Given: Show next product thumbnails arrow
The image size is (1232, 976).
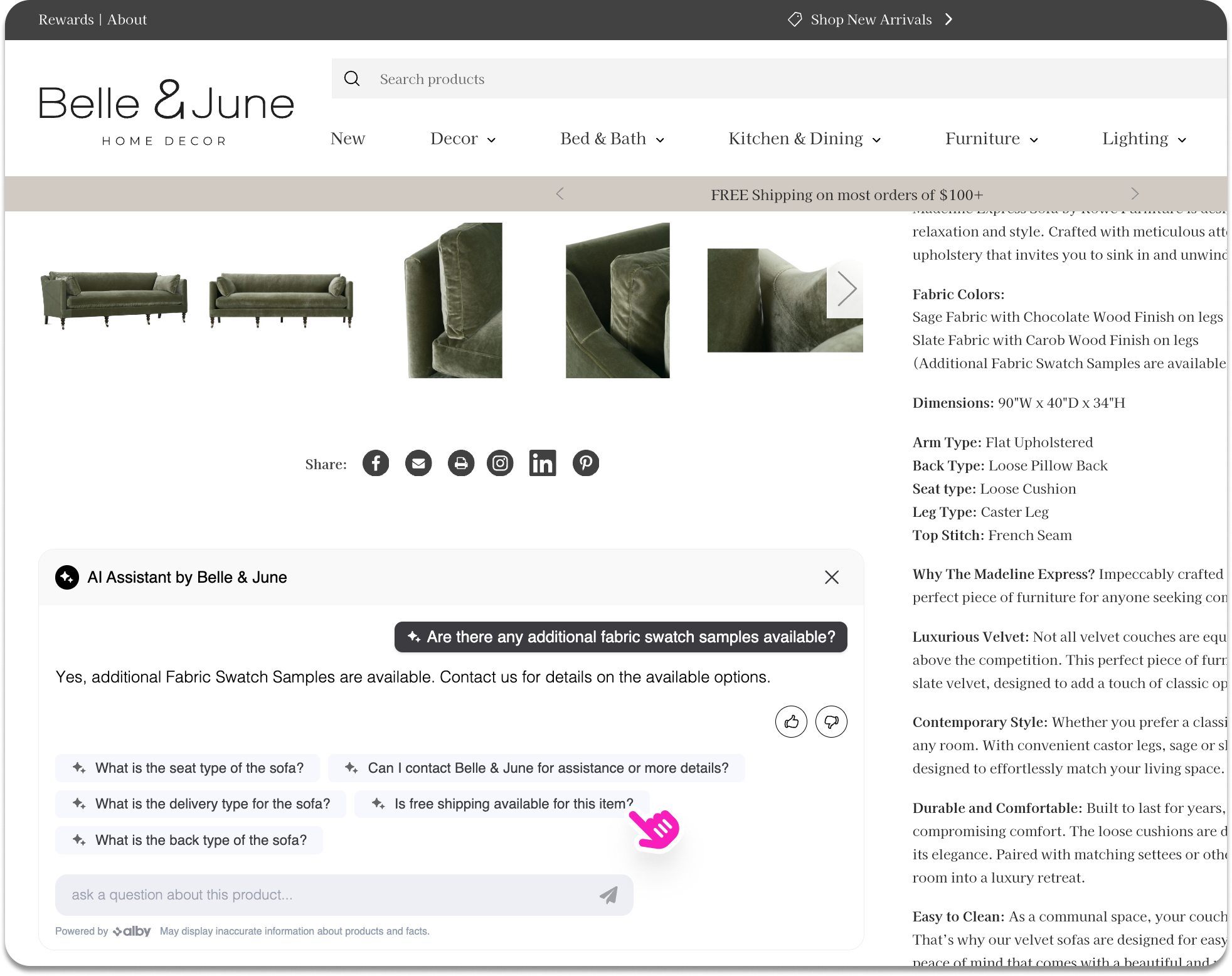Looking at the screenshot, I should click(846, 289).
